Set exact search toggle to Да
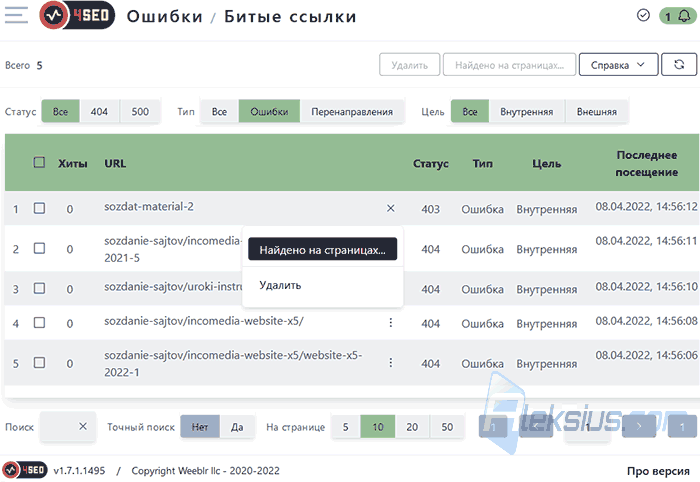Image resolution: width=700 pixels, height=482 pixels. 237,427
